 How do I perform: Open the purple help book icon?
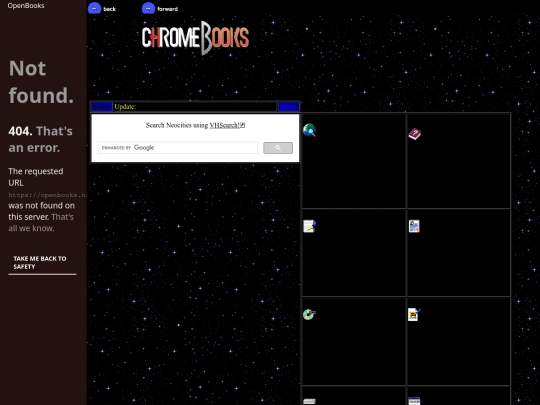click(415, 134)
